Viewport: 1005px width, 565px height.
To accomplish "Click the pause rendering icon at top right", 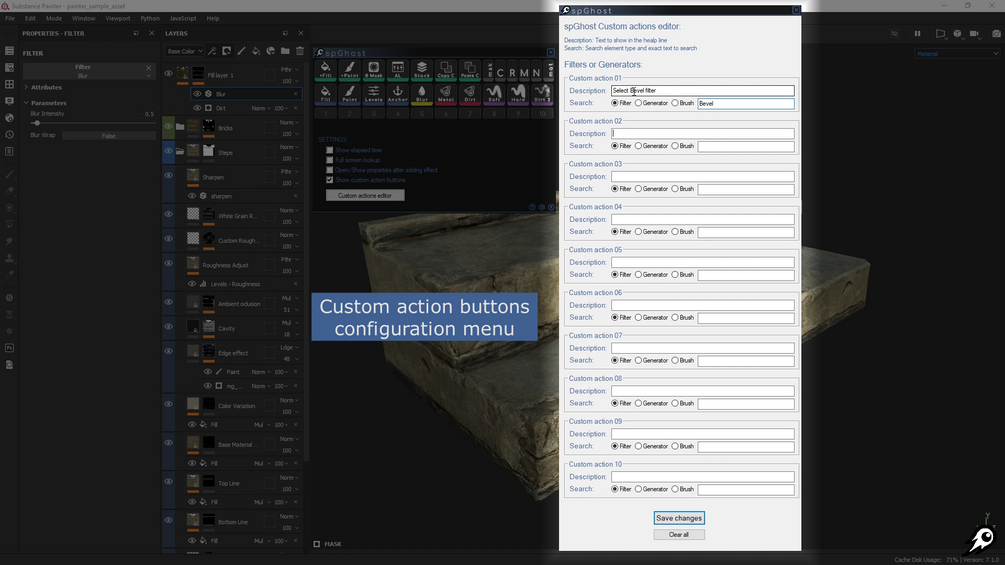I will (x=917, y=33).
